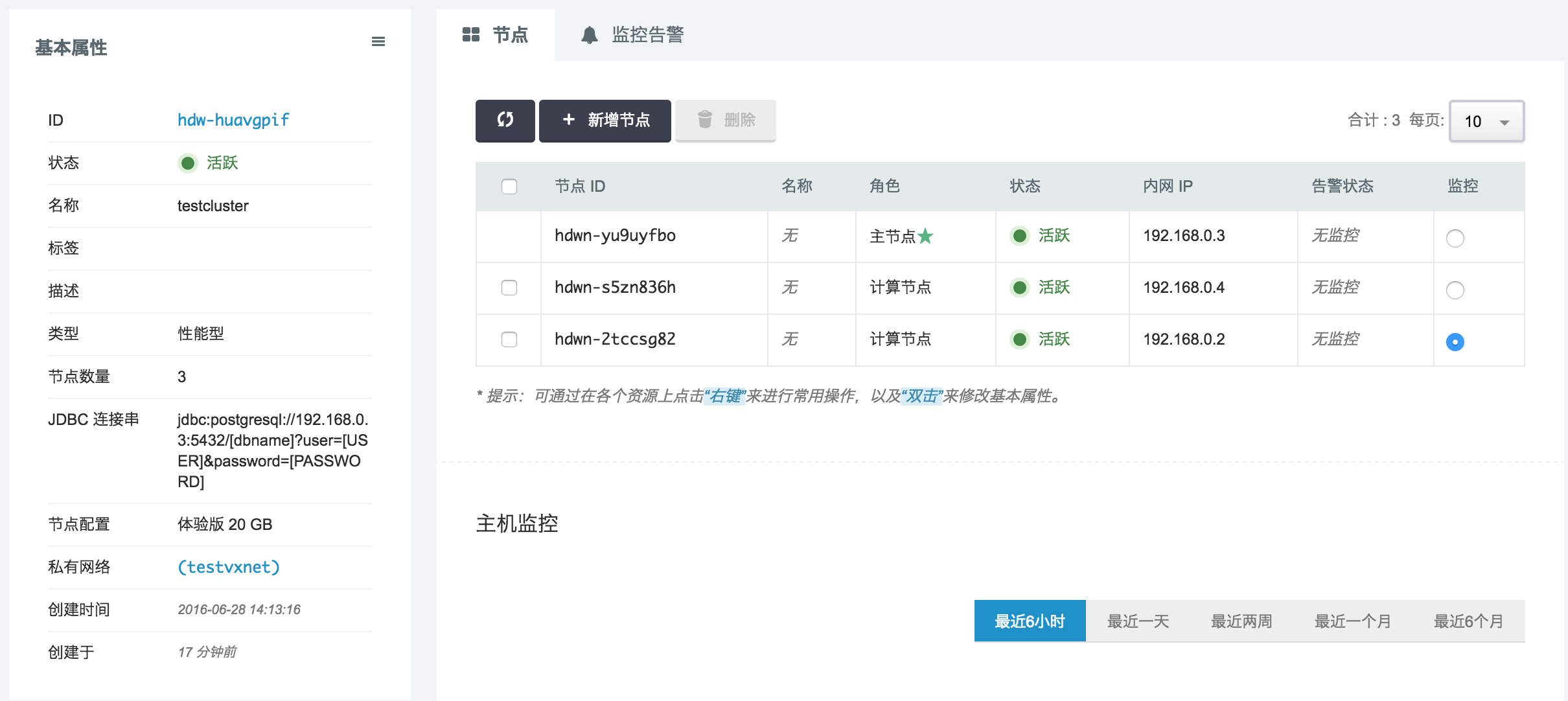1568x701 pixels.
Task: Click the creation time 2016-06-28 14:13:16
Action: tap(239, 610)
